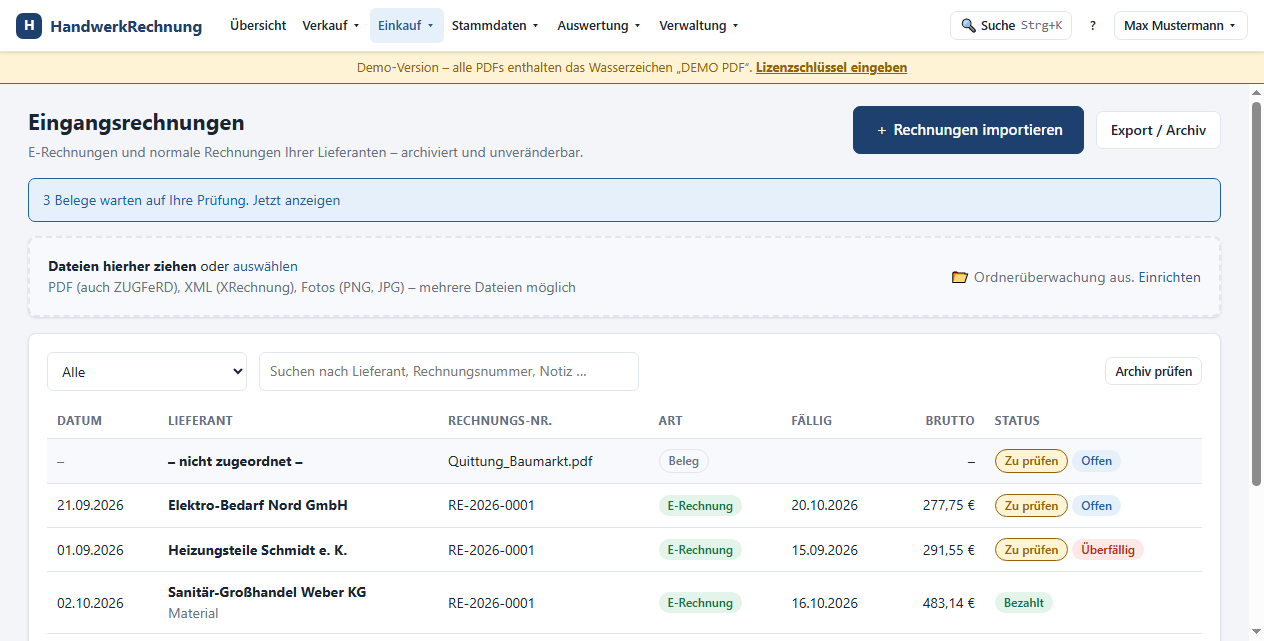Click the Dateien hierher ziehen drop zone text
Image resolution: width=1264 pixels, height=641 pixels.
(x=122, y=266)
